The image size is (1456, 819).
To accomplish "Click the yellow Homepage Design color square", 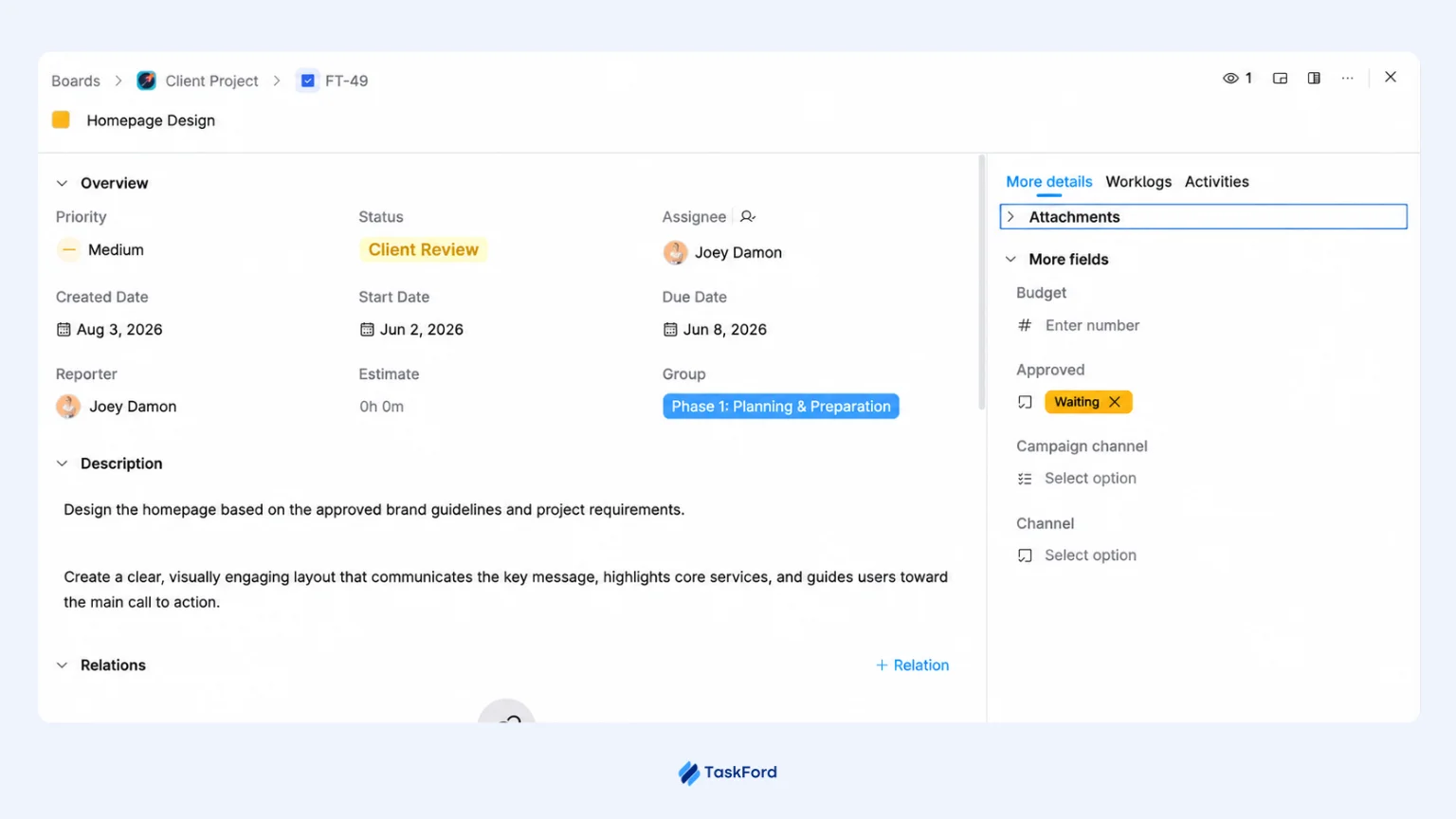I will pyautogui.click(x=61, y=119).
